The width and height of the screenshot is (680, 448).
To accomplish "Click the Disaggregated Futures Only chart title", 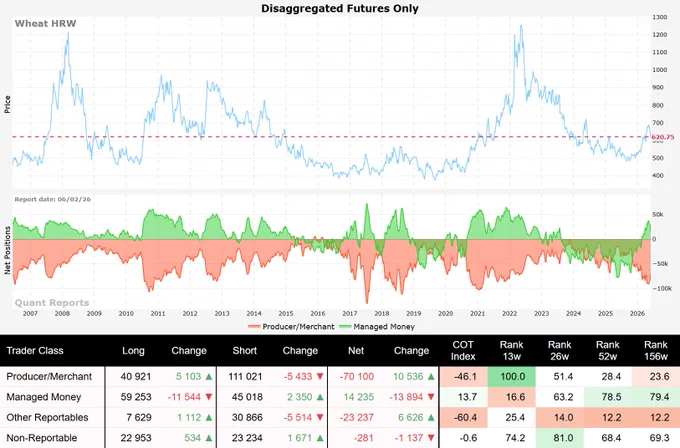I will pyautogui.click(x=340, y=8).
